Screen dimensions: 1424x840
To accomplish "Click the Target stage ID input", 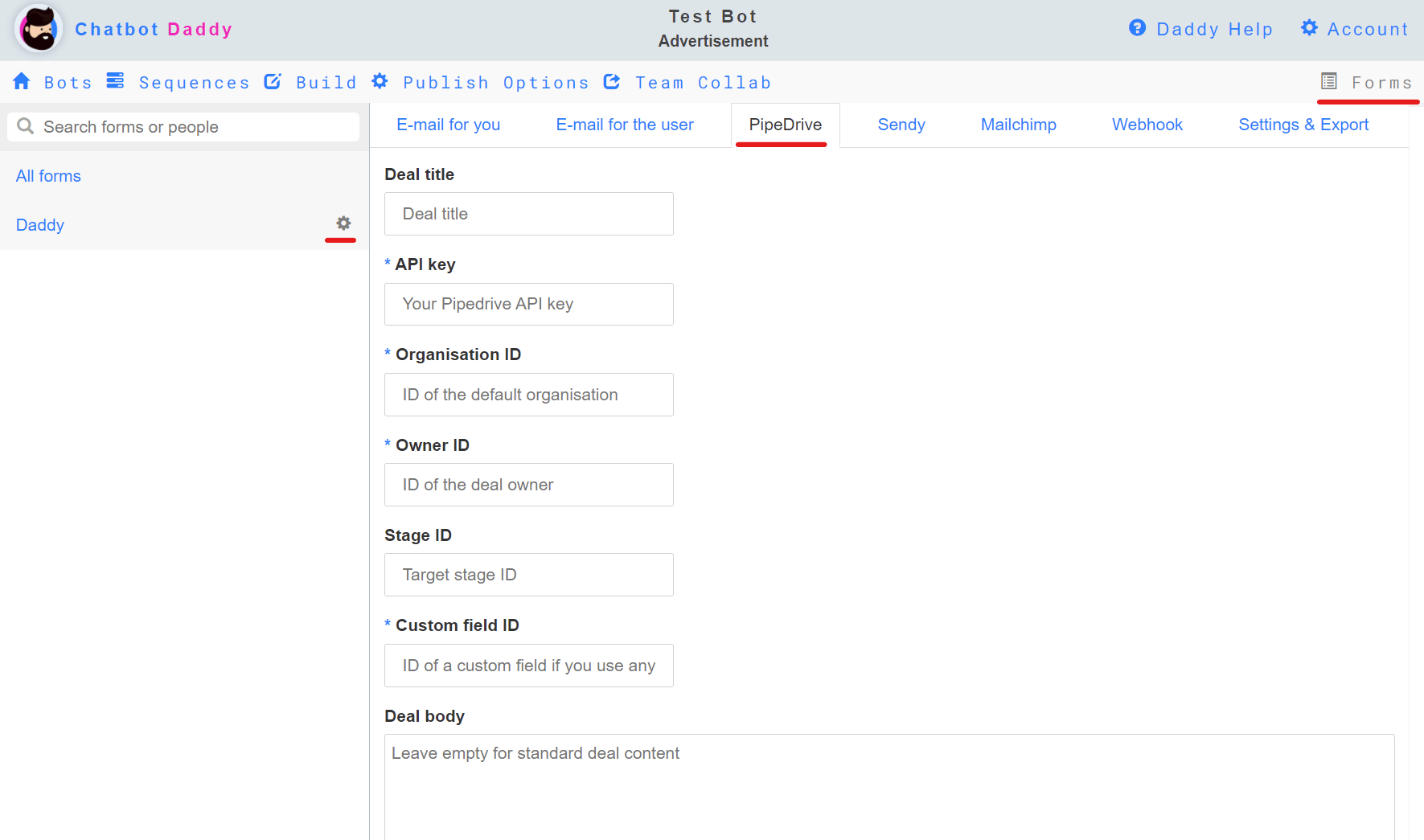I will click(x=529, y=575).
